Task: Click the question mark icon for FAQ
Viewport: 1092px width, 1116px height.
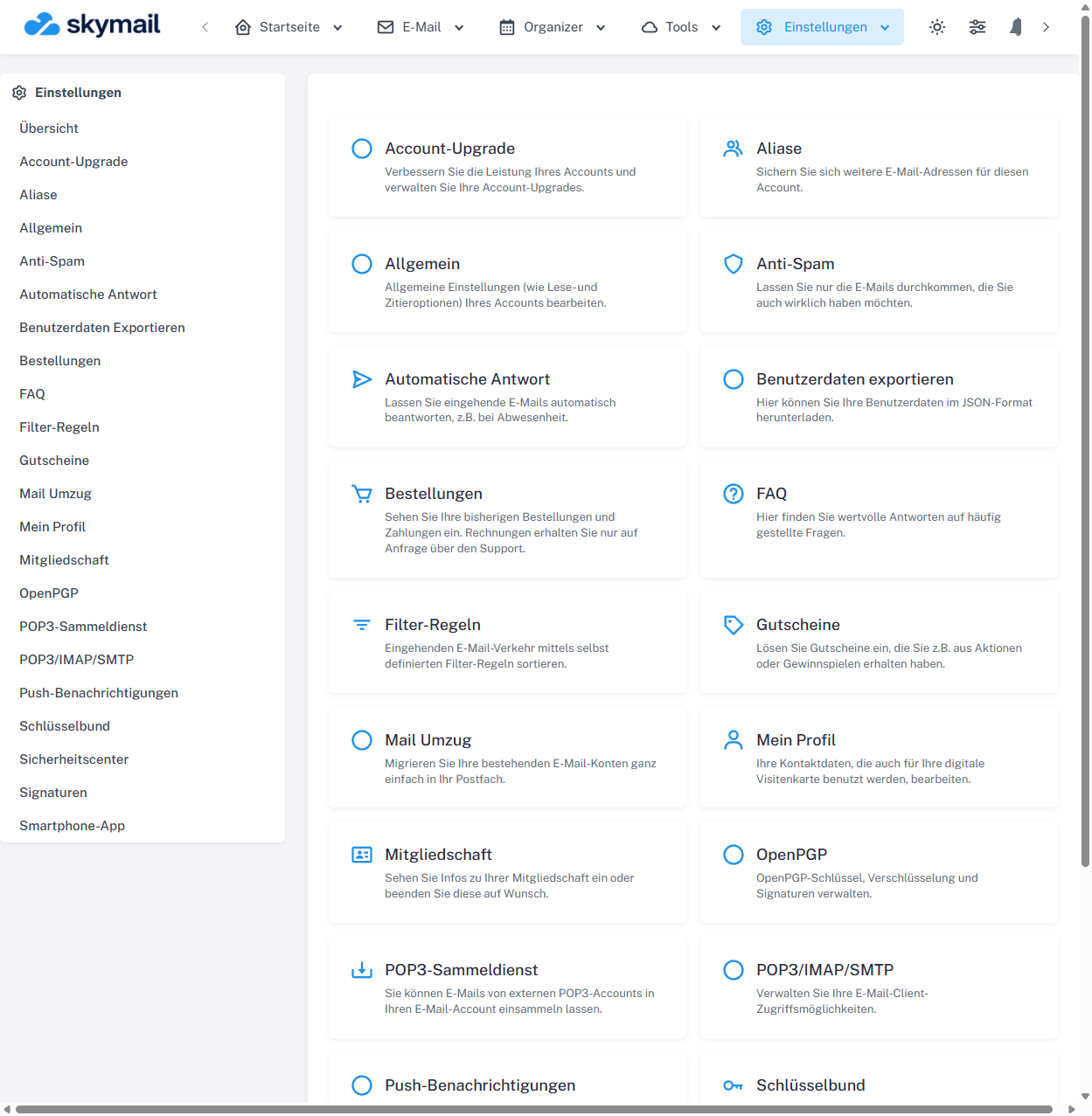Action: [734, 494]
